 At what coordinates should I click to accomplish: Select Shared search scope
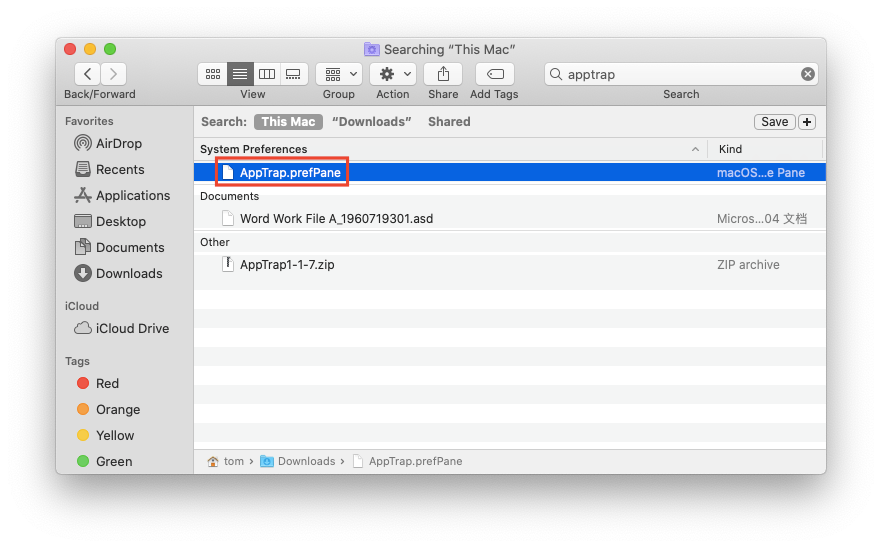[449, 122]
